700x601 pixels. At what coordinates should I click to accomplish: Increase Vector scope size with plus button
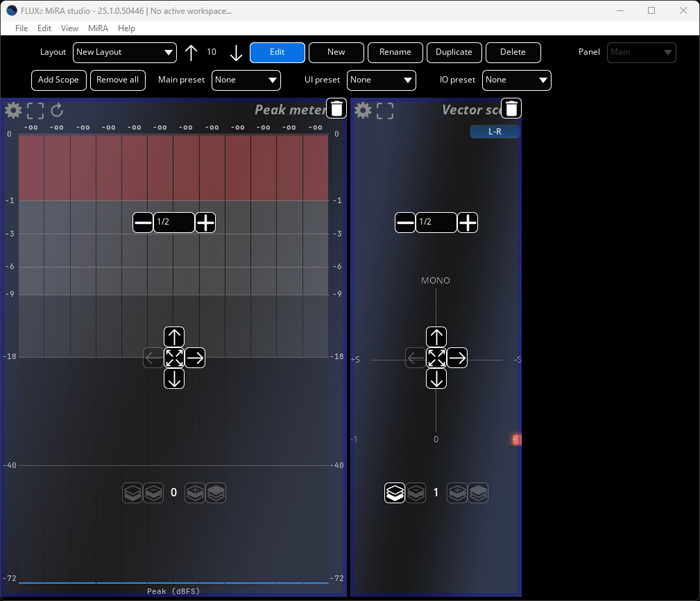coord(467,222)
